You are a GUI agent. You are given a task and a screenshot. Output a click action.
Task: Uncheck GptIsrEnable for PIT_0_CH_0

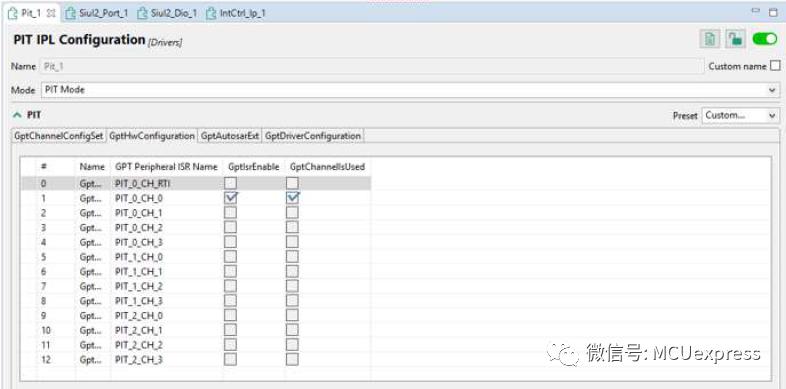coord(231,198)
